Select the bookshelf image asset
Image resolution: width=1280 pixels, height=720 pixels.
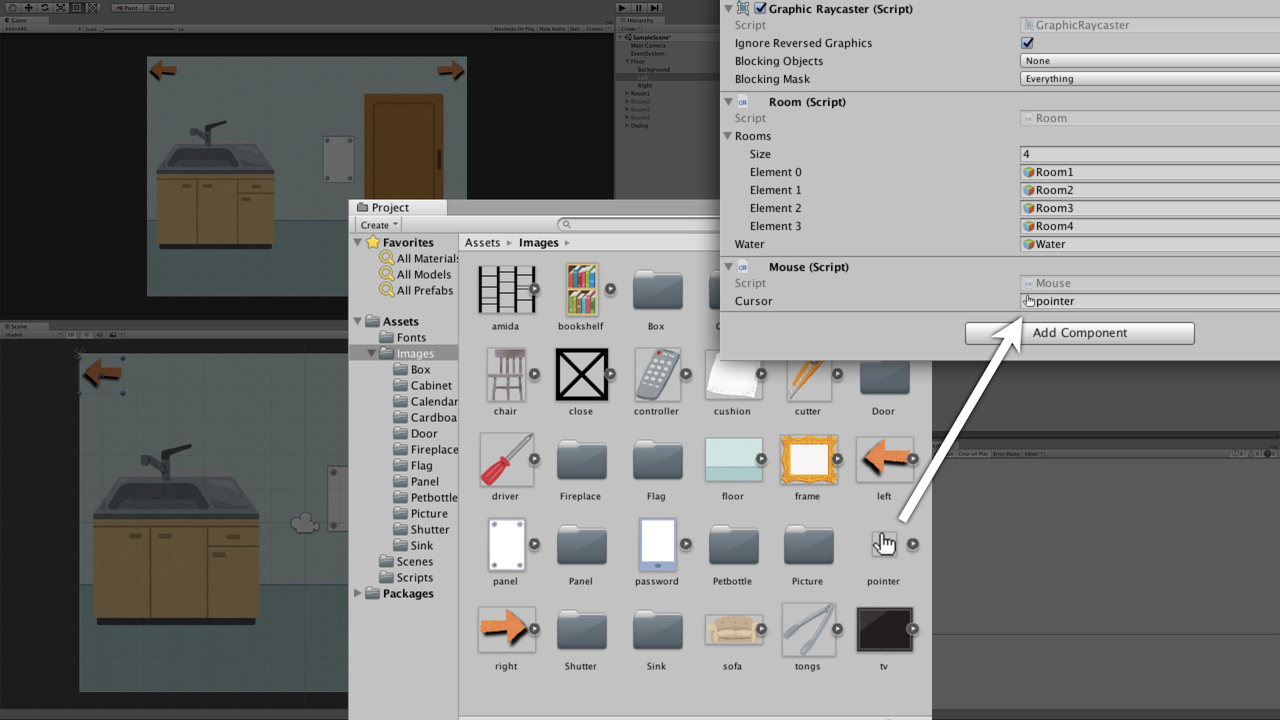pos(581,290)
